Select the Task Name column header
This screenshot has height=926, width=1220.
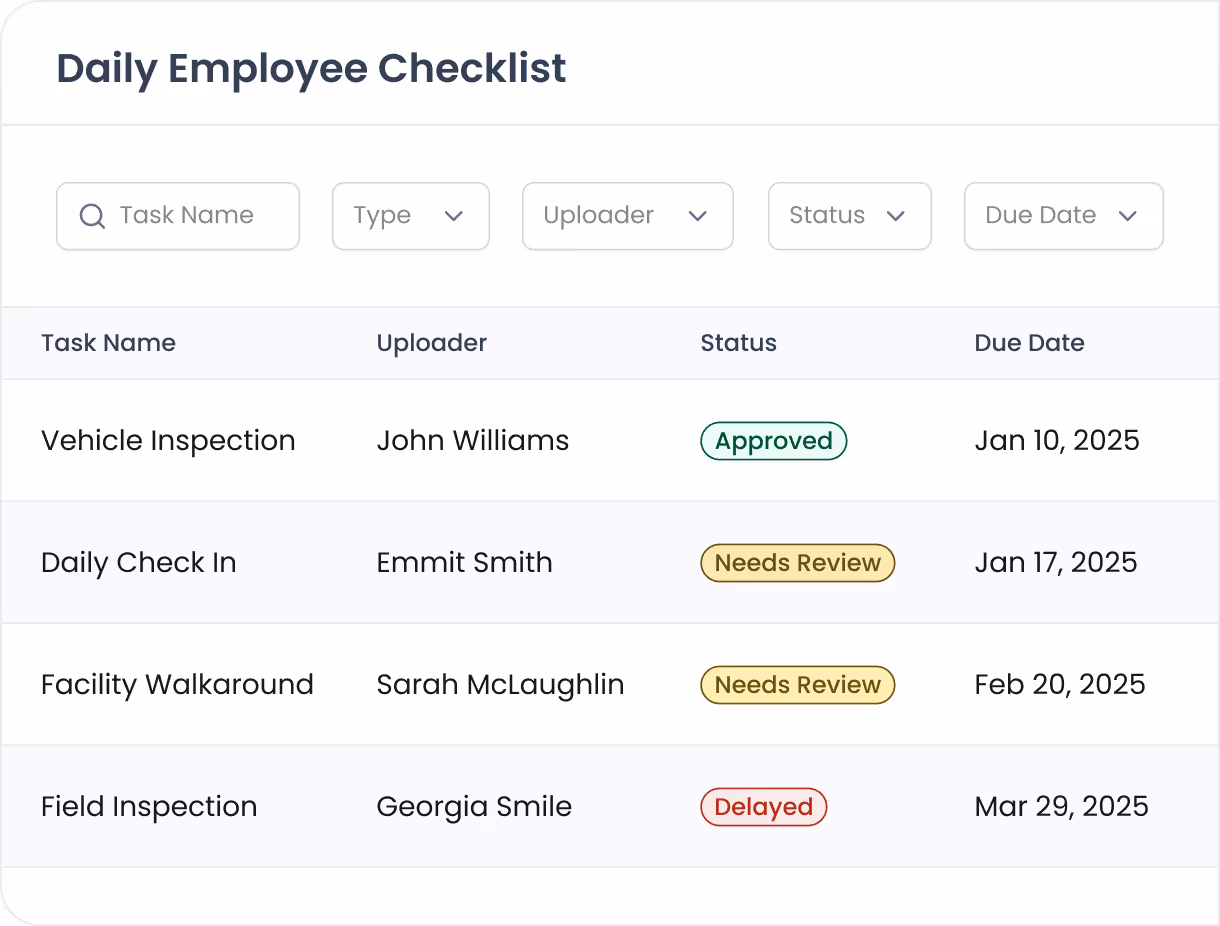[x=108, y=343]
